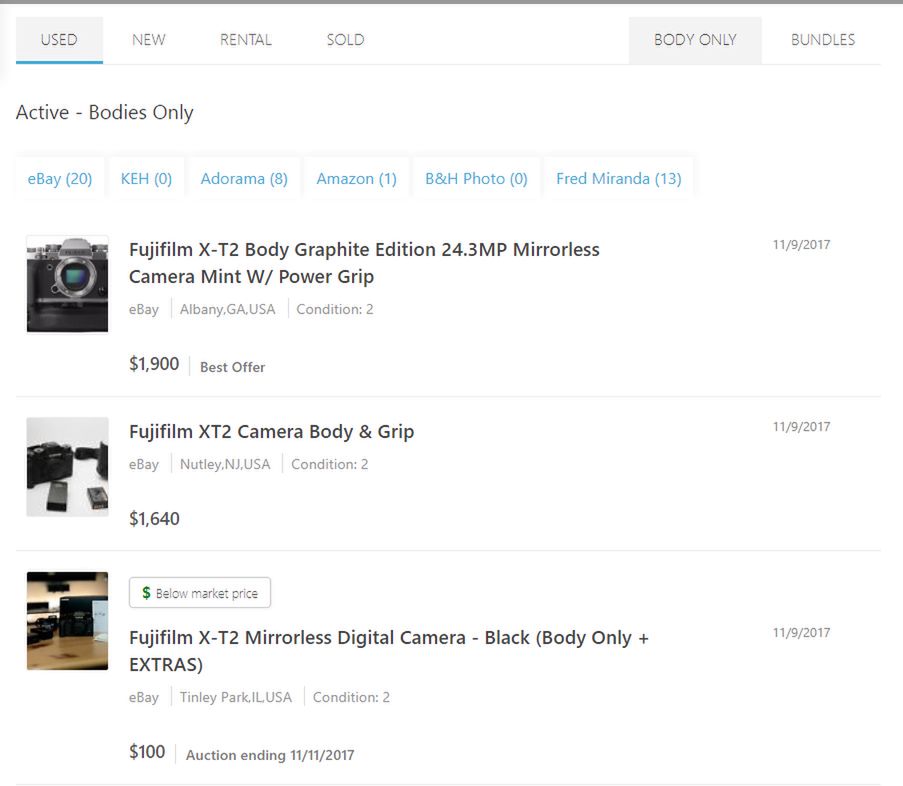903x786 pixels.
Task: Click Auction ending 11/11/2017 text
Action: coord(270,755)
